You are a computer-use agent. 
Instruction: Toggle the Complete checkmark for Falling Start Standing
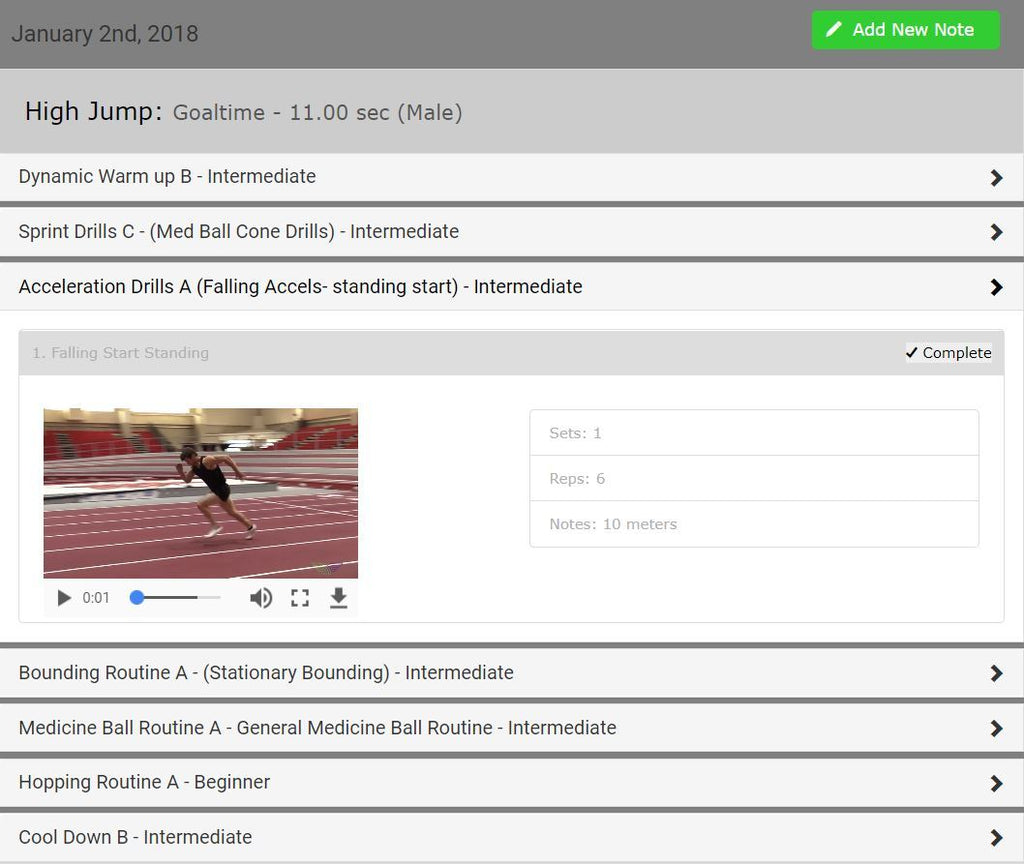point(948,353)
